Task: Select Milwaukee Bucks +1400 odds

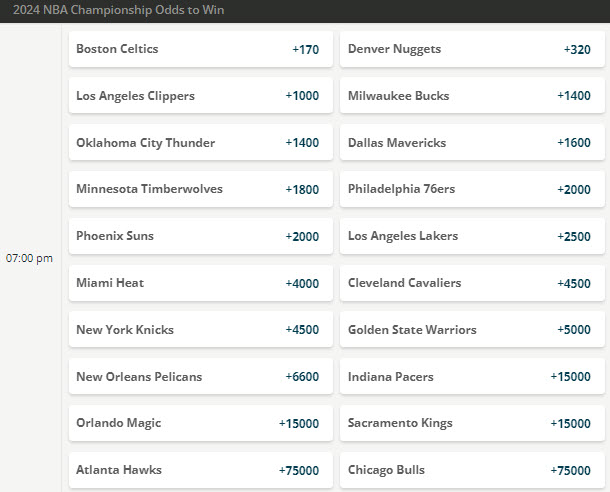Action: coord(472,96)
